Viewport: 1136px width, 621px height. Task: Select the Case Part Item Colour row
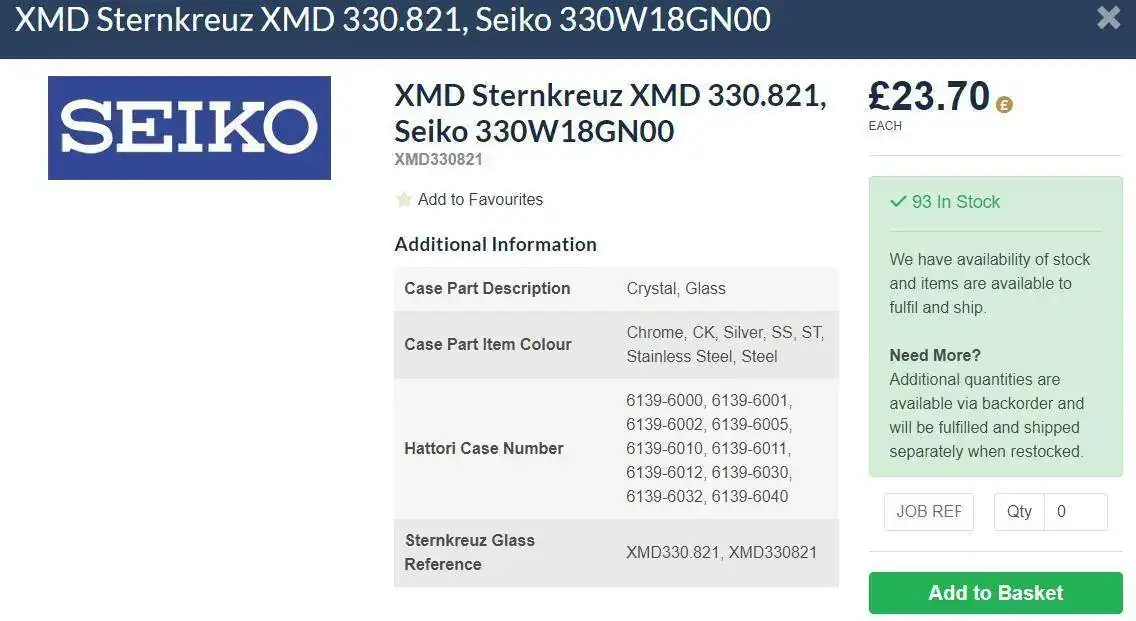click(617, 344)
